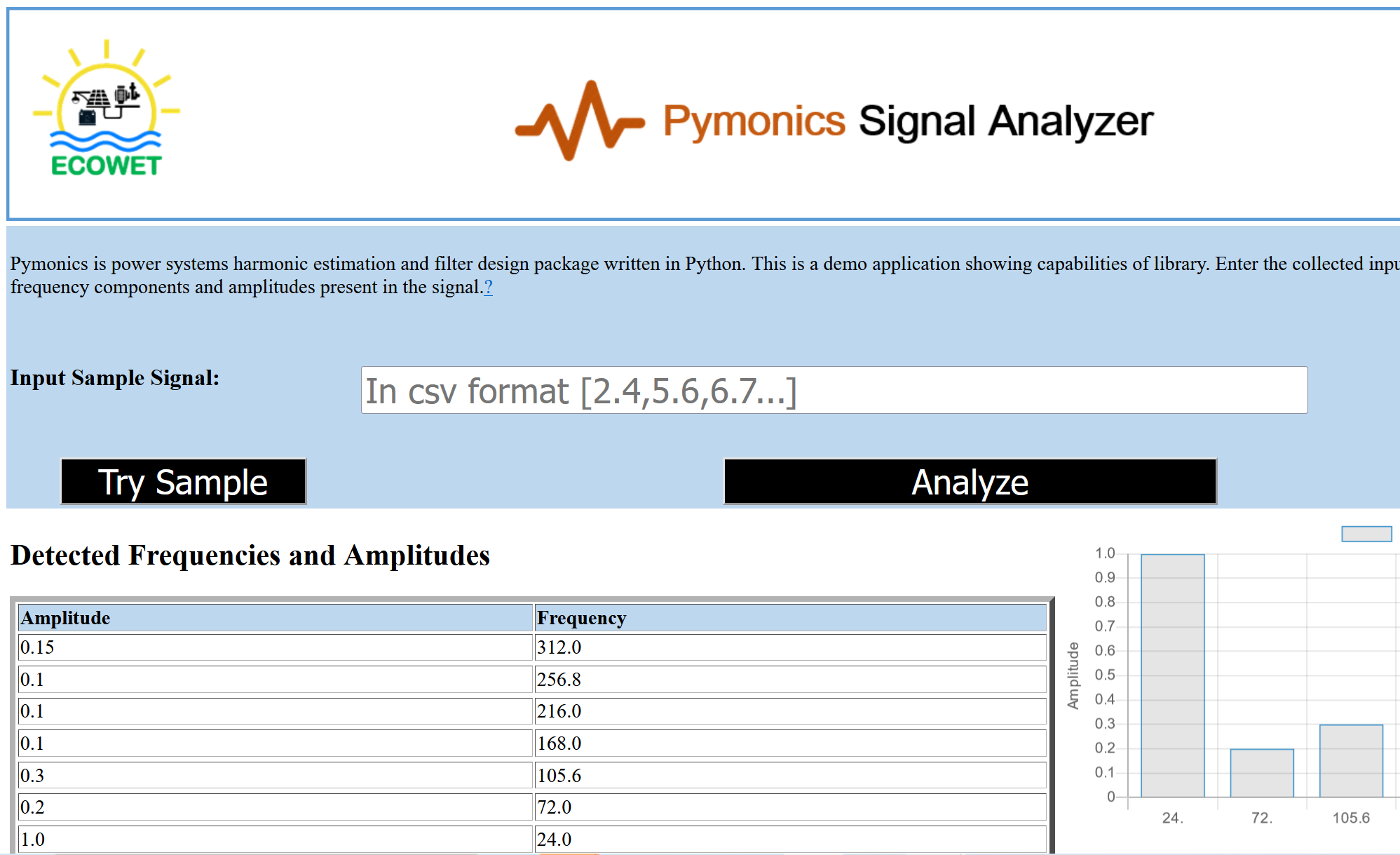Select the 0.2 amplitude cell
Screen dimensions: 1400x855
[x=276, y=807]
